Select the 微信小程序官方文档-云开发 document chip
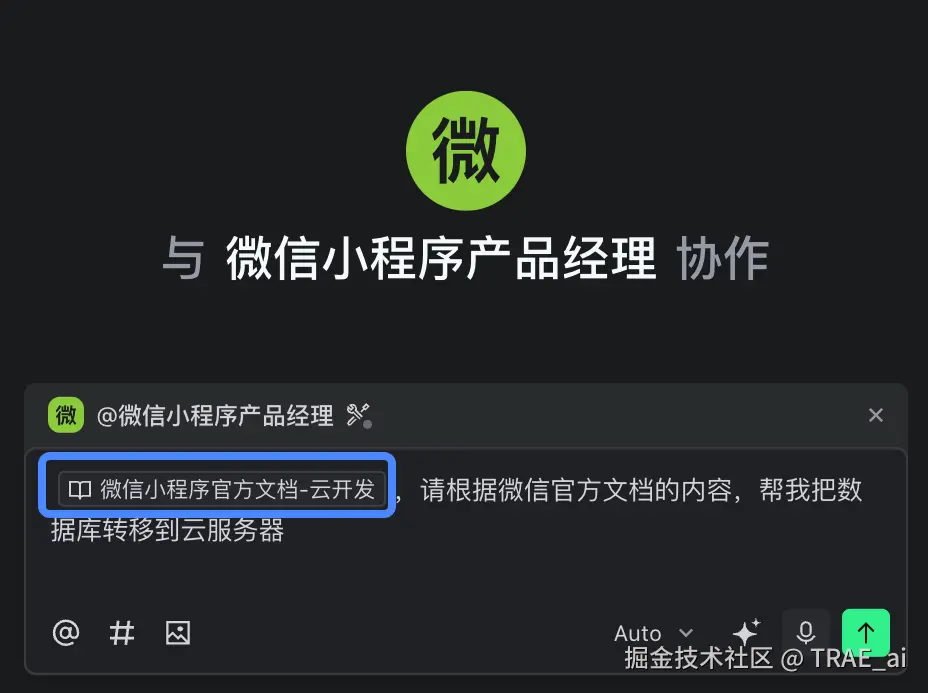The height and width of the screenshot is (693, 928). (222, 489)
